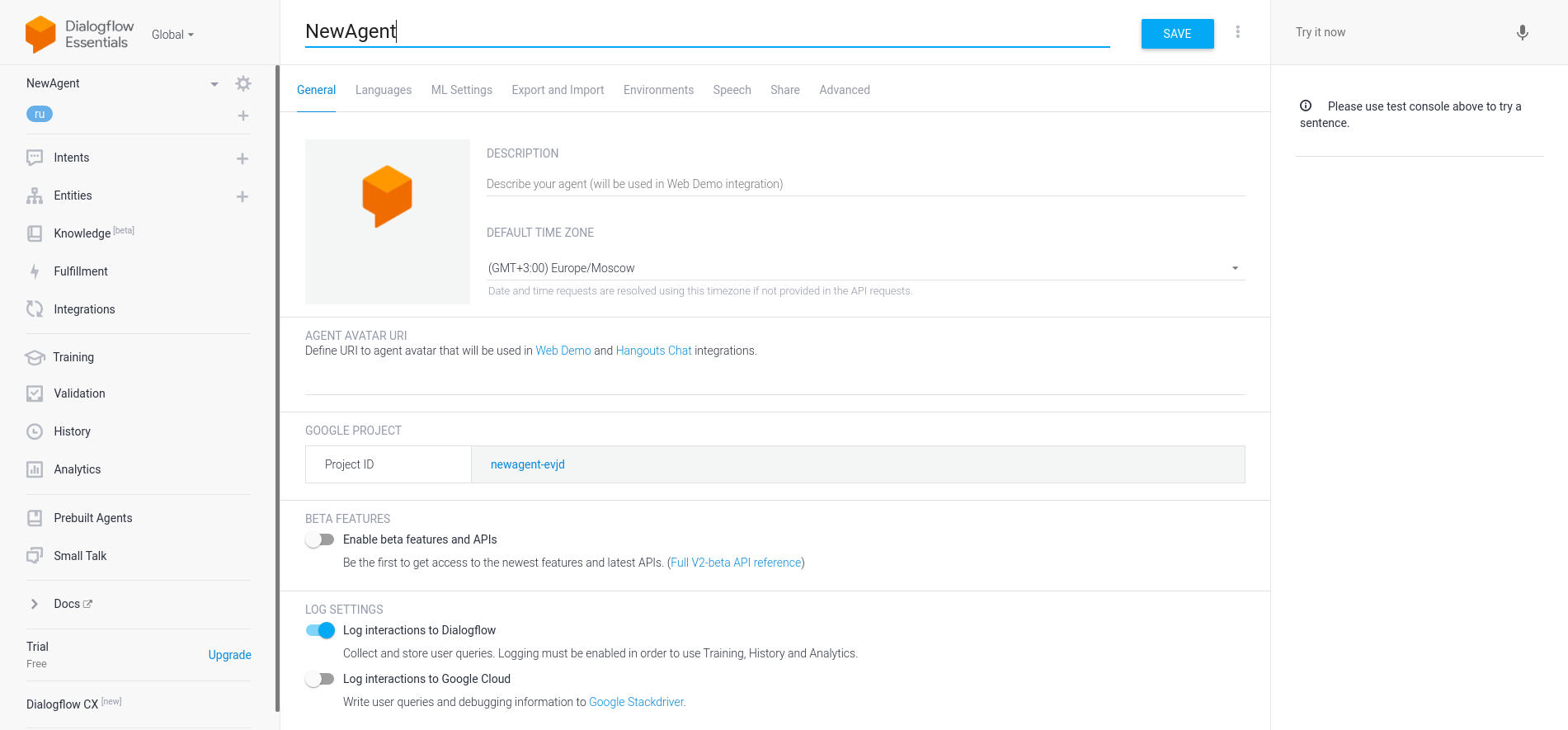Open the three-dot more options menu
The width and height of the screenshot is (1568, 730).
click(1237, 32)
